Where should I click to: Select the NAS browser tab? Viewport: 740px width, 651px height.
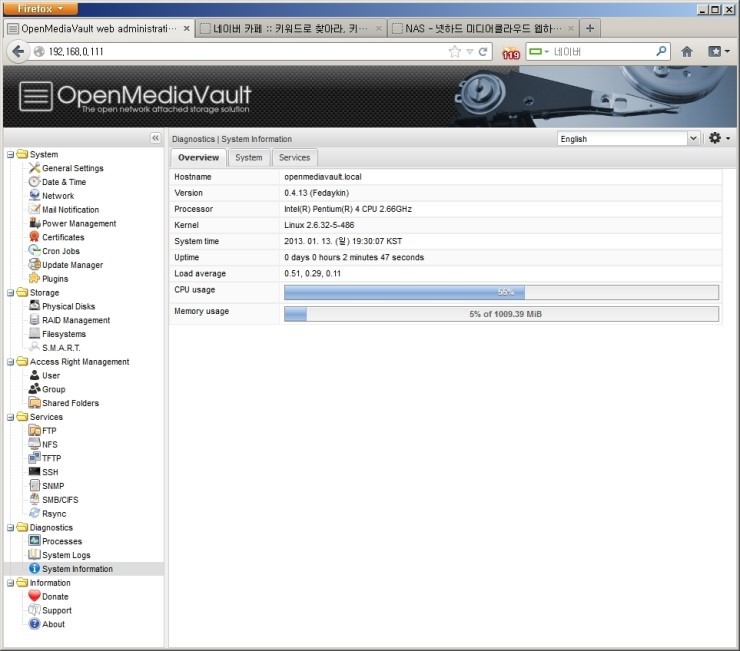coord(483,29)
